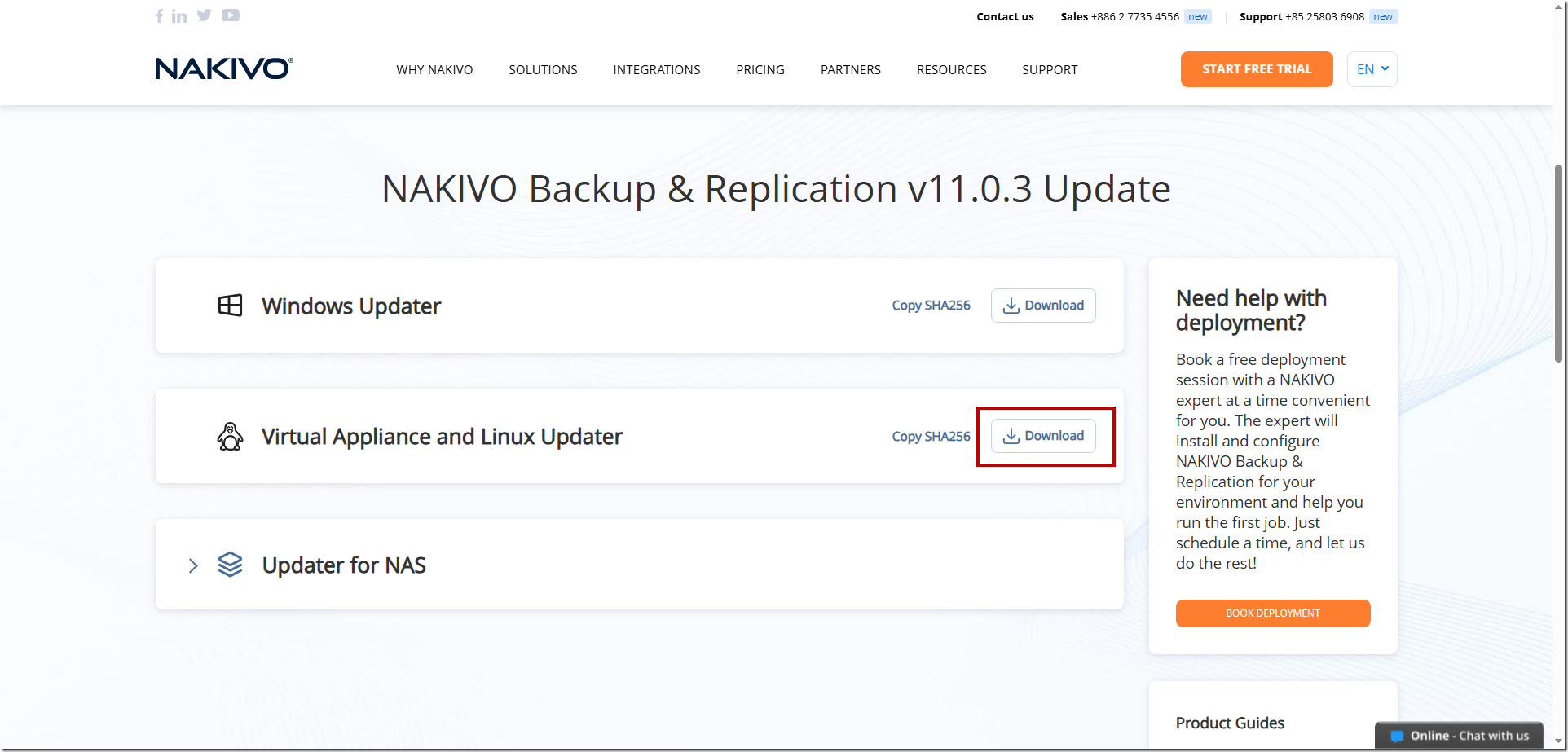Image resolution: width=1568 pixels, height=752 pixels.
Task: Open the Online chat widget
Action: coord(1459,736)
